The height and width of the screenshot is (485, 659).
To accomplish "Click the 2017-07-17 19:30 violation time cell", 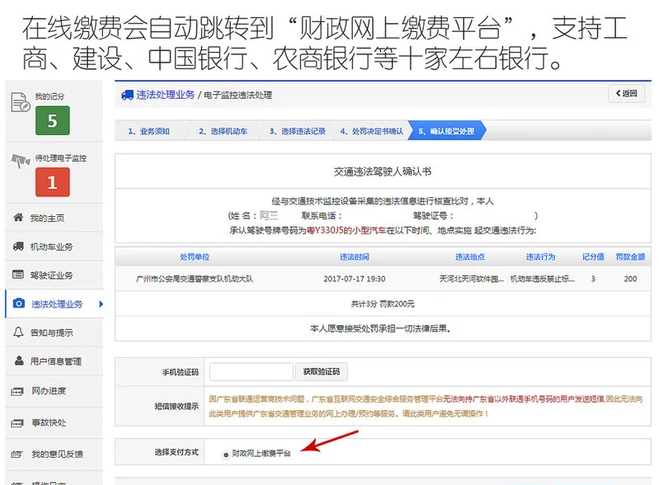I will [354, 279].
